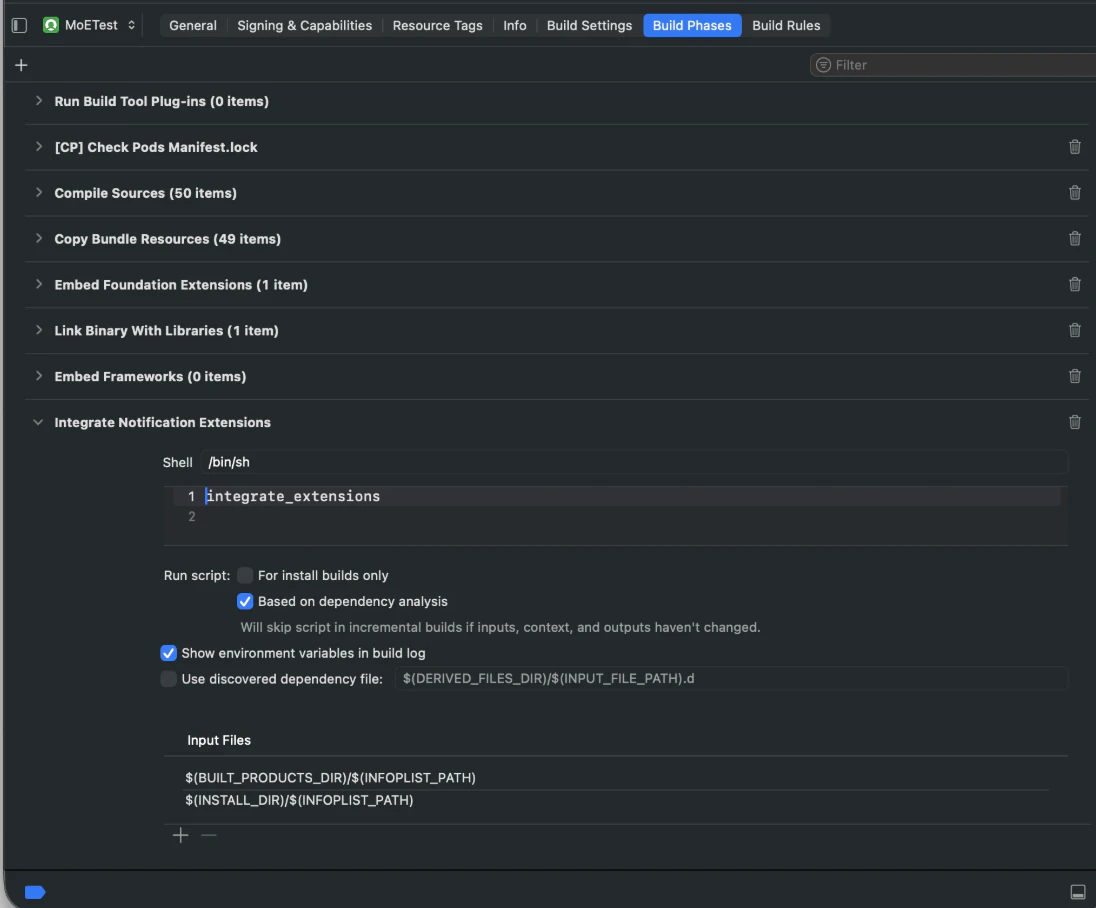
Task: Open Signing & Capabilities tab
Action: (305, 25)
